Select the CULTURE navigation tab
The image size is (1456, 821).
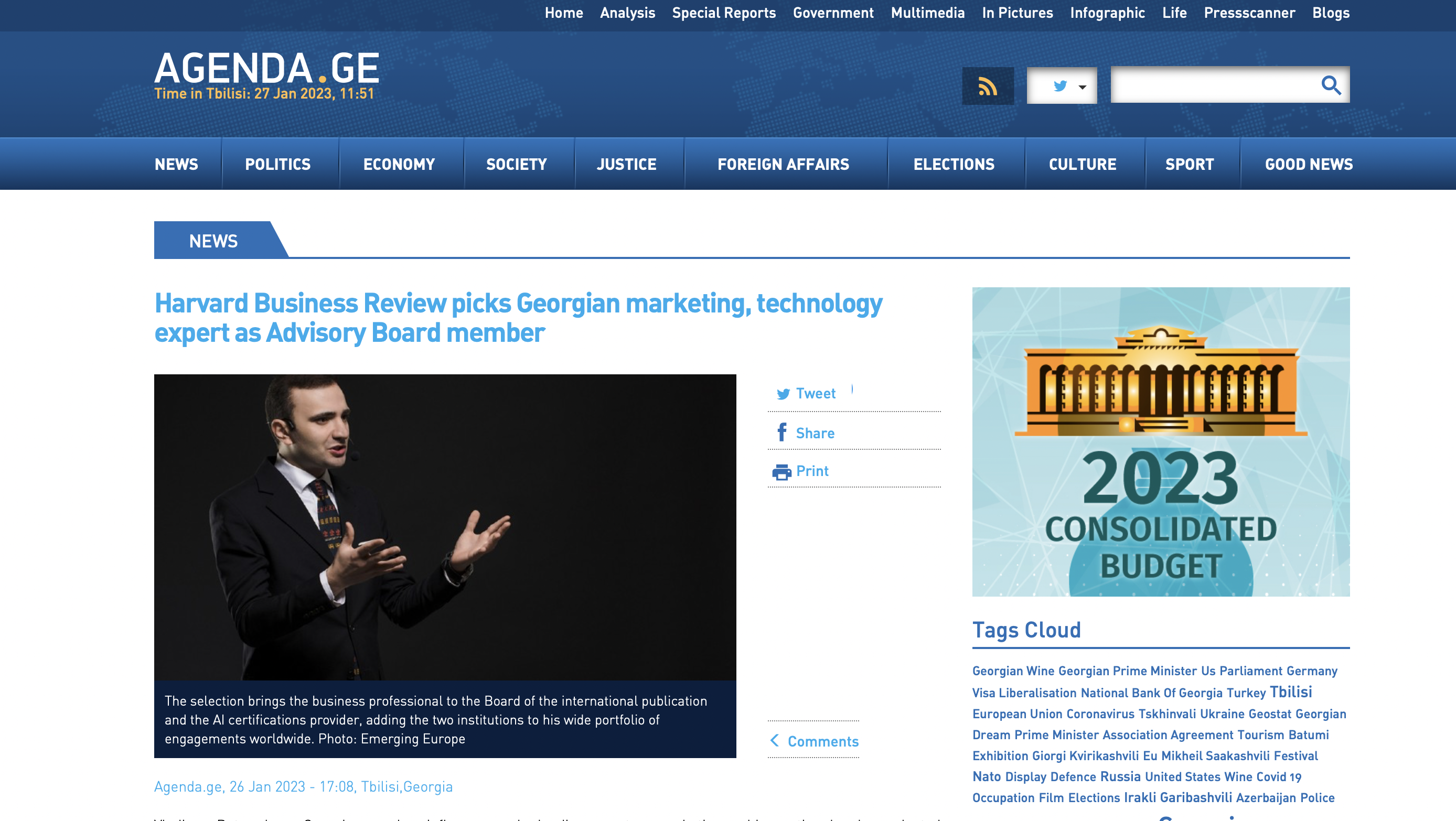point(1083,164)
